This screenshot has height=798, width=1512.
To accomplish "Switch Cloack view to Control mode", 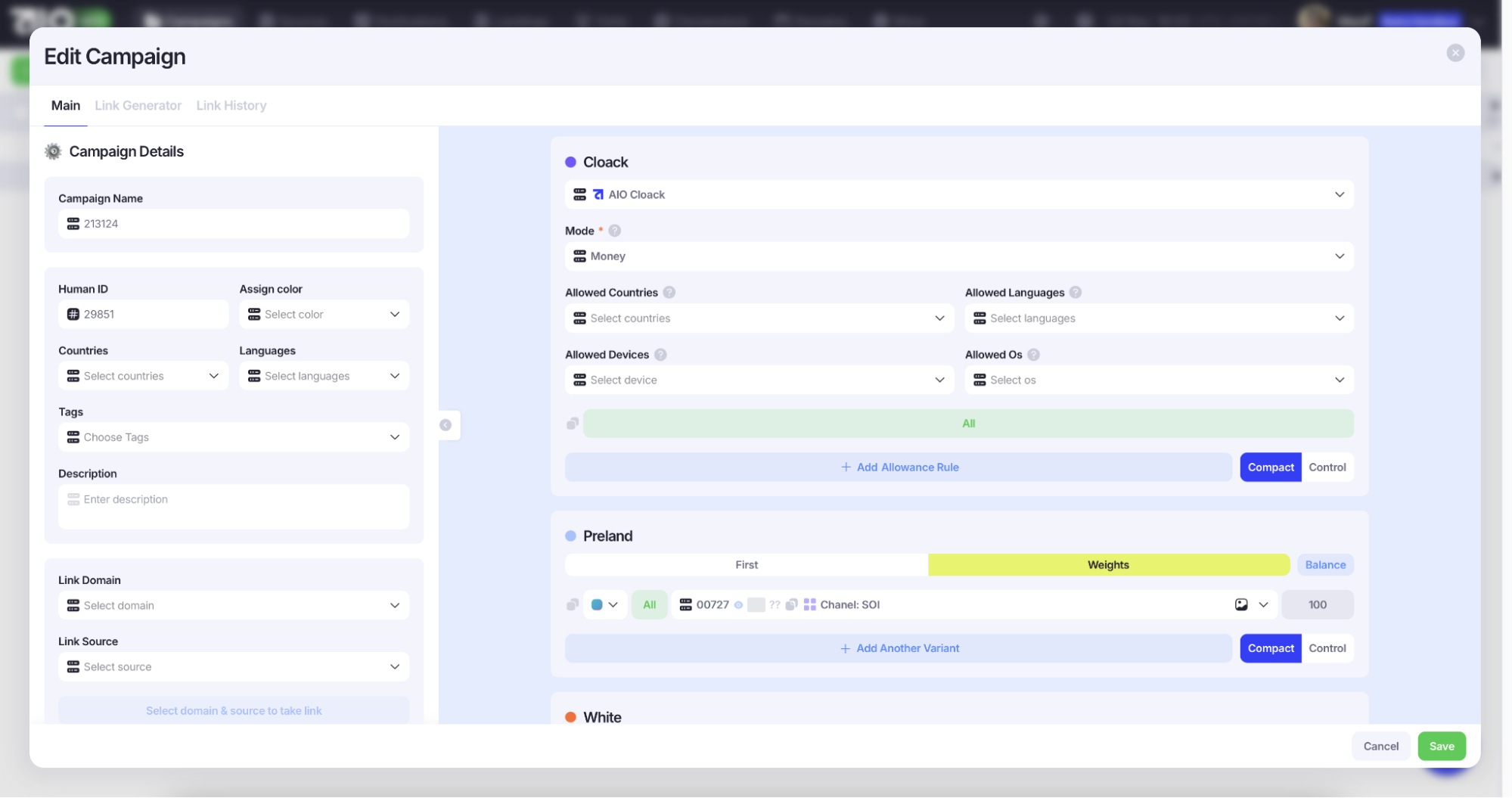I will click(x=1327, y=467).
